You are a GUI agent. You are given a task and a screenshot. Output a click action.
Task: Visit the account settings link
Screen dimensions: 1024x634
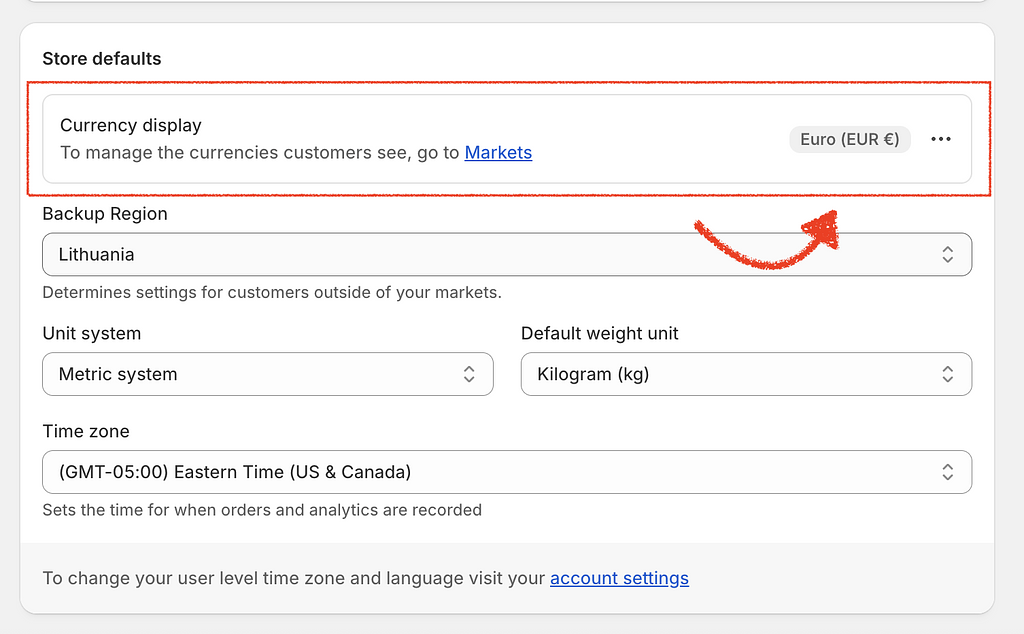pos(619,578)
